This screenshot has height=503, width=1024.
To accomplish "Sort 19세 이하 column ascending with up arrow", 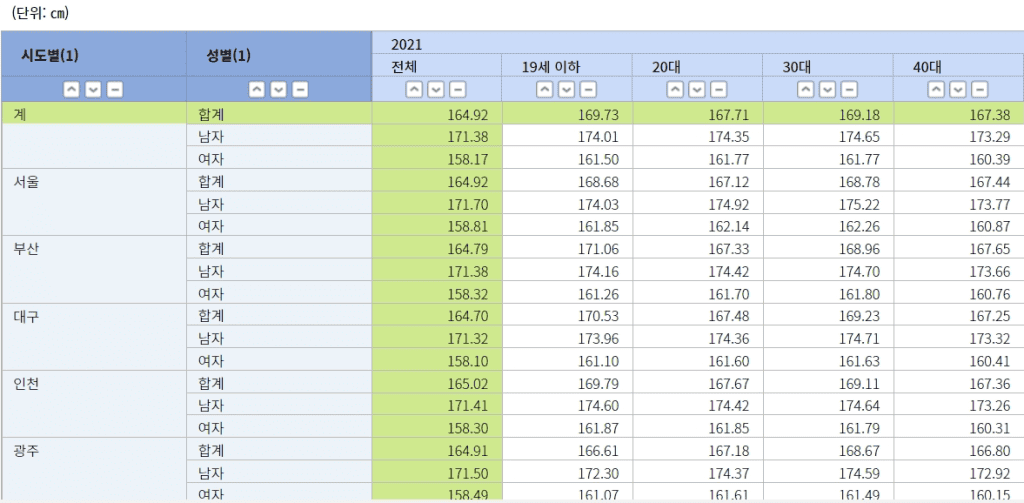I will pyautogui.click(x=544, y=90).
